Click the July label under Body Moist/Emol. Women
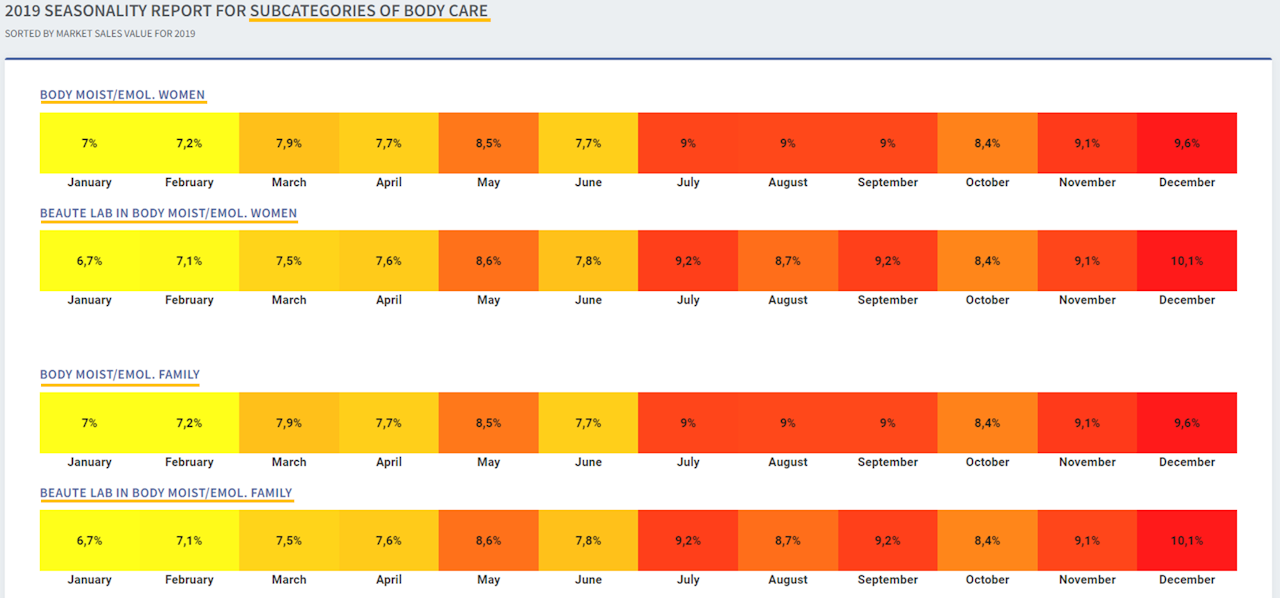The image size is (1280, 598). pos(688,182)
